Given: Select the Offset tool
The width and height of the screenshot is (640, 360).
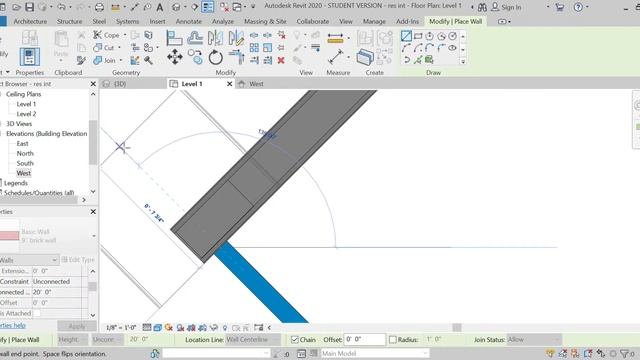Looking at the screenshot, I should tap(195, 38).
